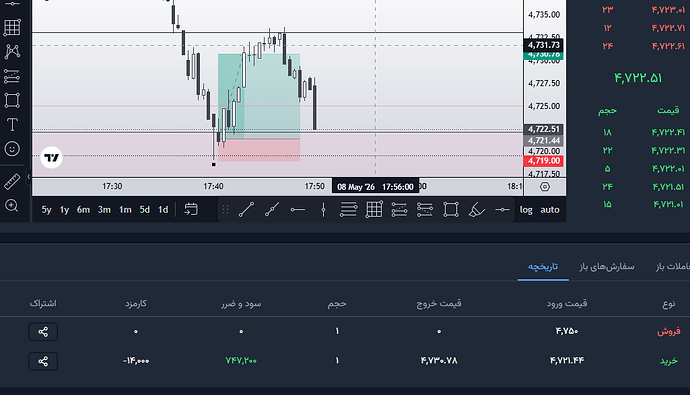Viewport: 690px width, 395px height.
Task: Open the Go to date calendar
Action: coord(191,209)
